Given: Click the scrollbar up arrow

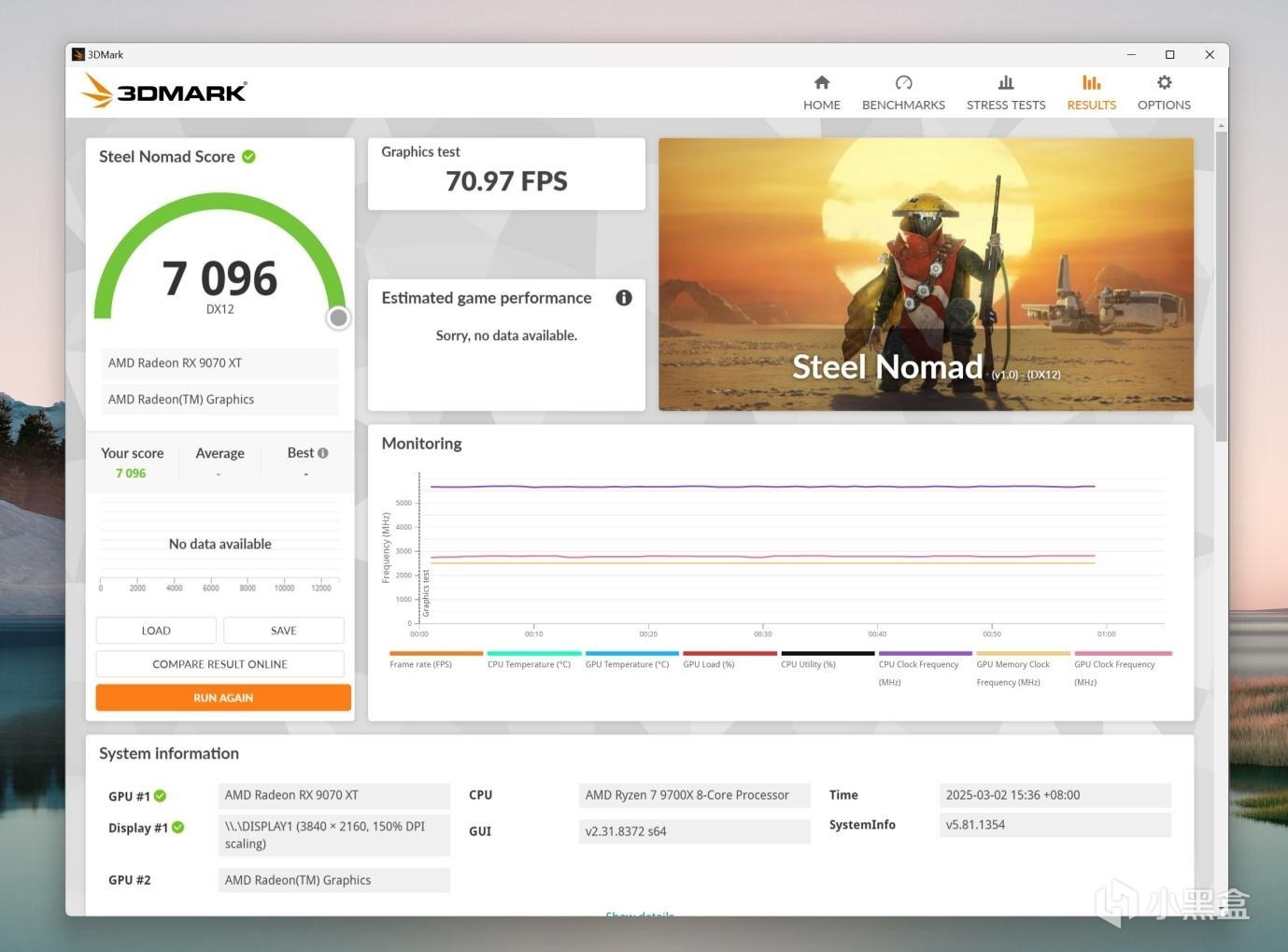Looking at the screenshot, I should pyautogui.click(x=1222, y=125).
